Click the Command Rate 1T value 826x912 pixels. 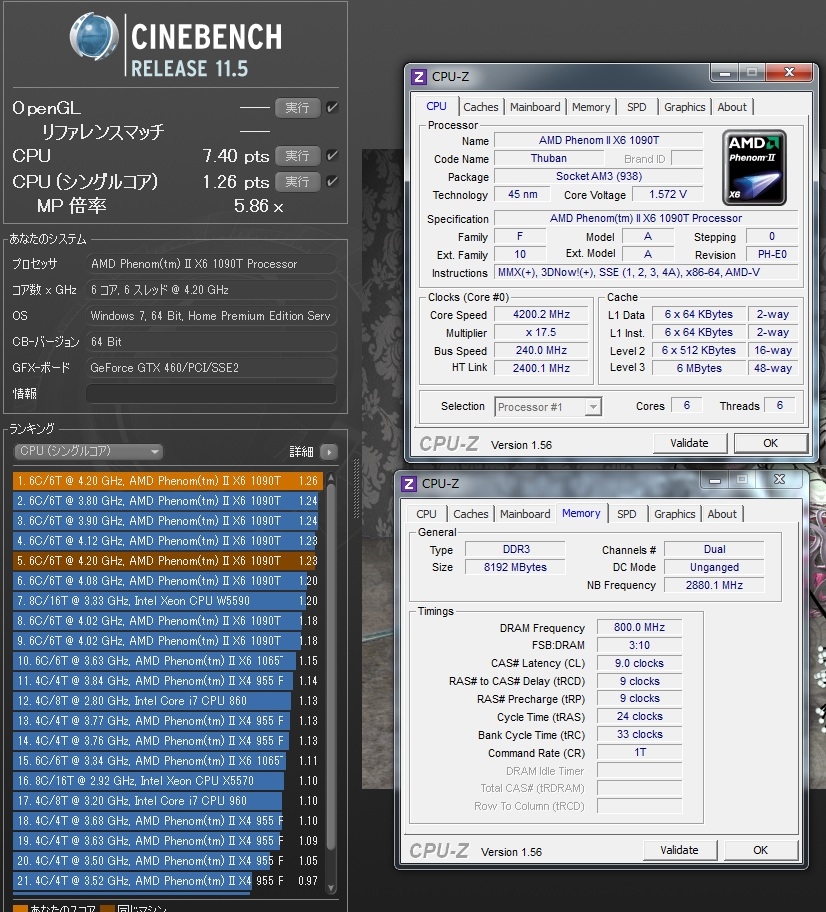(639, 753)
